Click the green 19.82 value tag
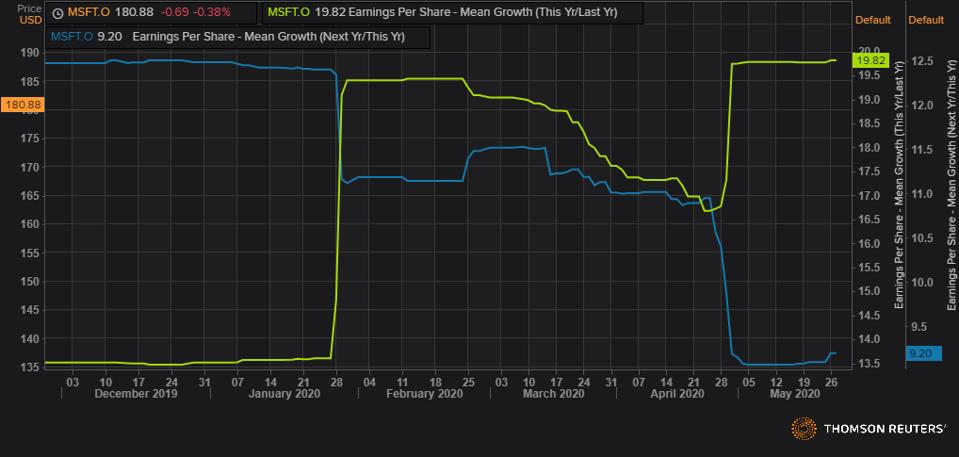 [x=868, y=60]
